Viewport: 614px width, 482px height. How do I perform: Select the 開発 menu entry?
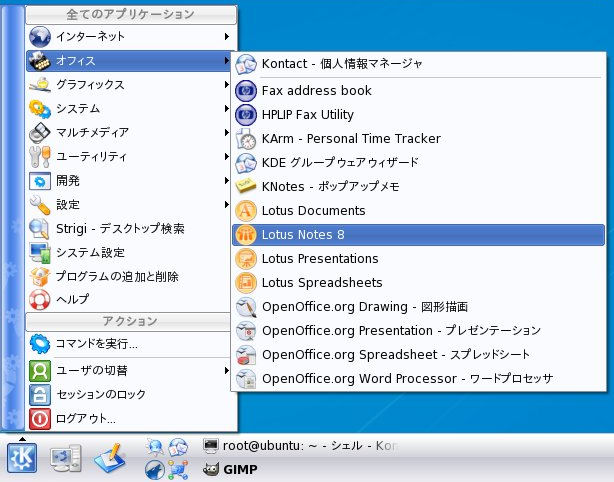pyautogui.click(x=129, y=181)
